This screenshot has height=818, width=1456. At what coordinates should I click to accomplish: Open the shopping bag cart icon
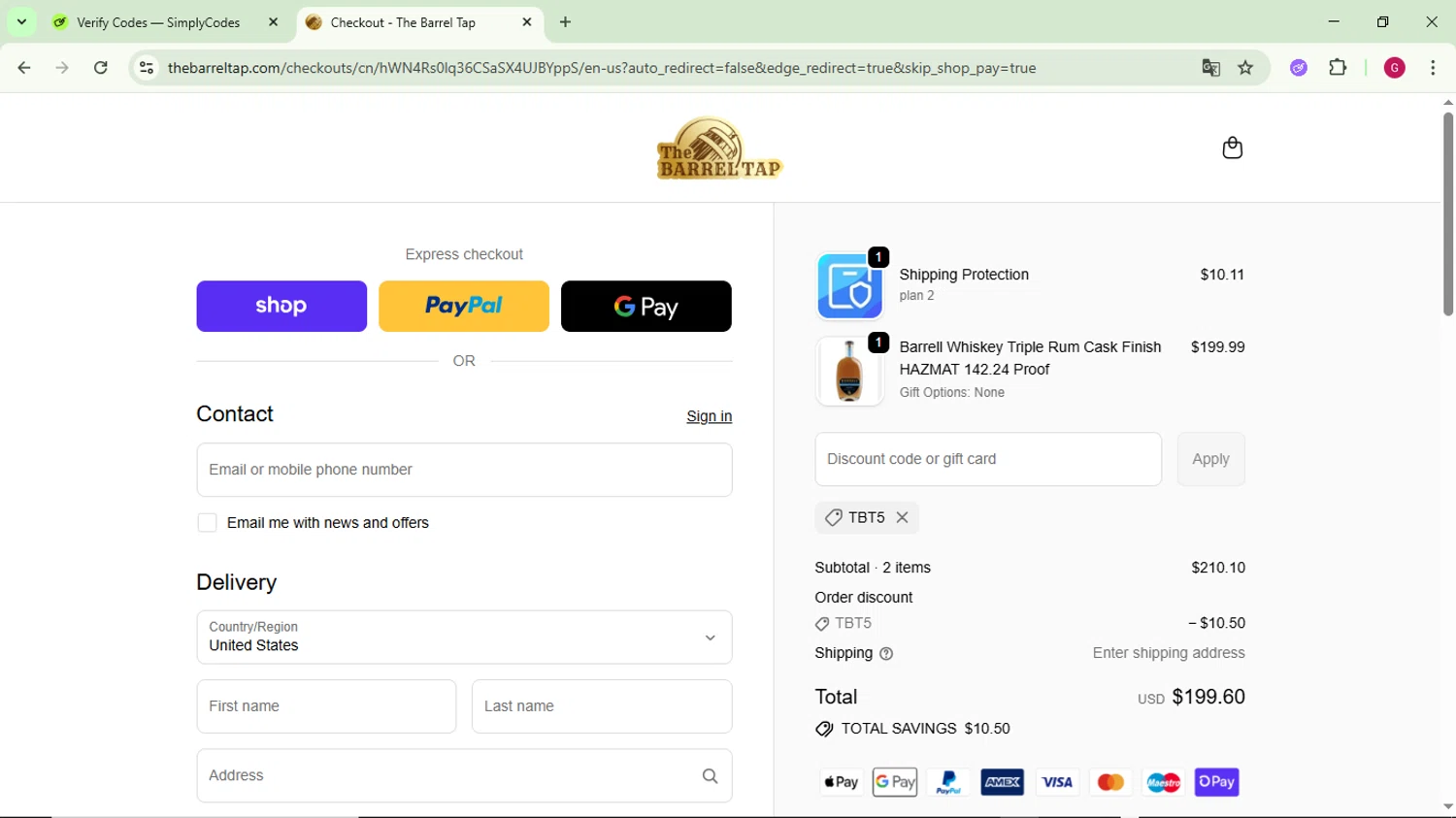[x=1232, y=147]
